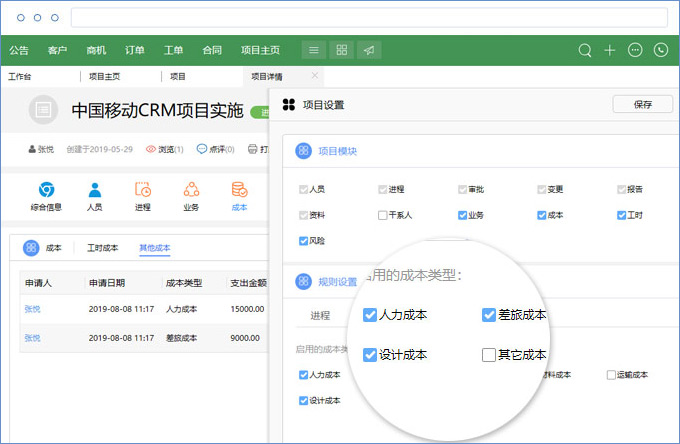Image resolution: width=680 pixels, height=444 pixels.
Task: Open the 人员 personnel icon
Action: click(94, 190)
